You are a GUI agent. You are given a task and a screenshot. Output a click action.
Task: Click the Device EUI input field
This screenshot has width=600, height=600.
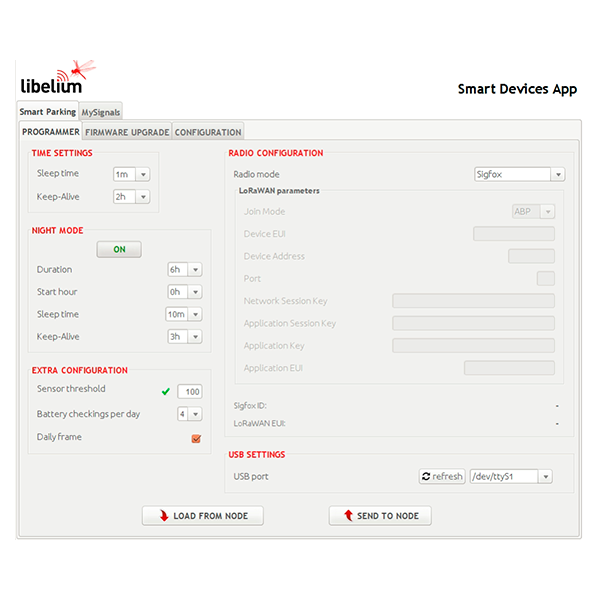514,234
